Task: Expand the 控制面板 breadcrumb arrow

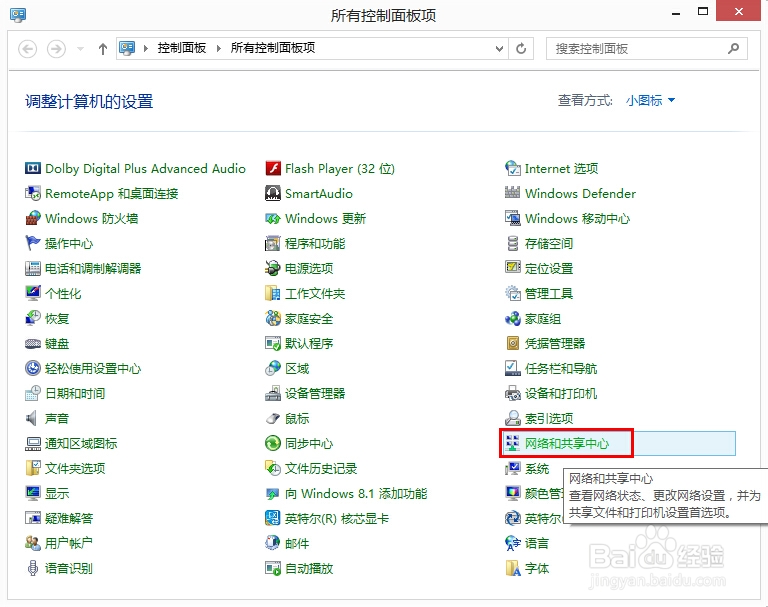Action: click(218, 49)
